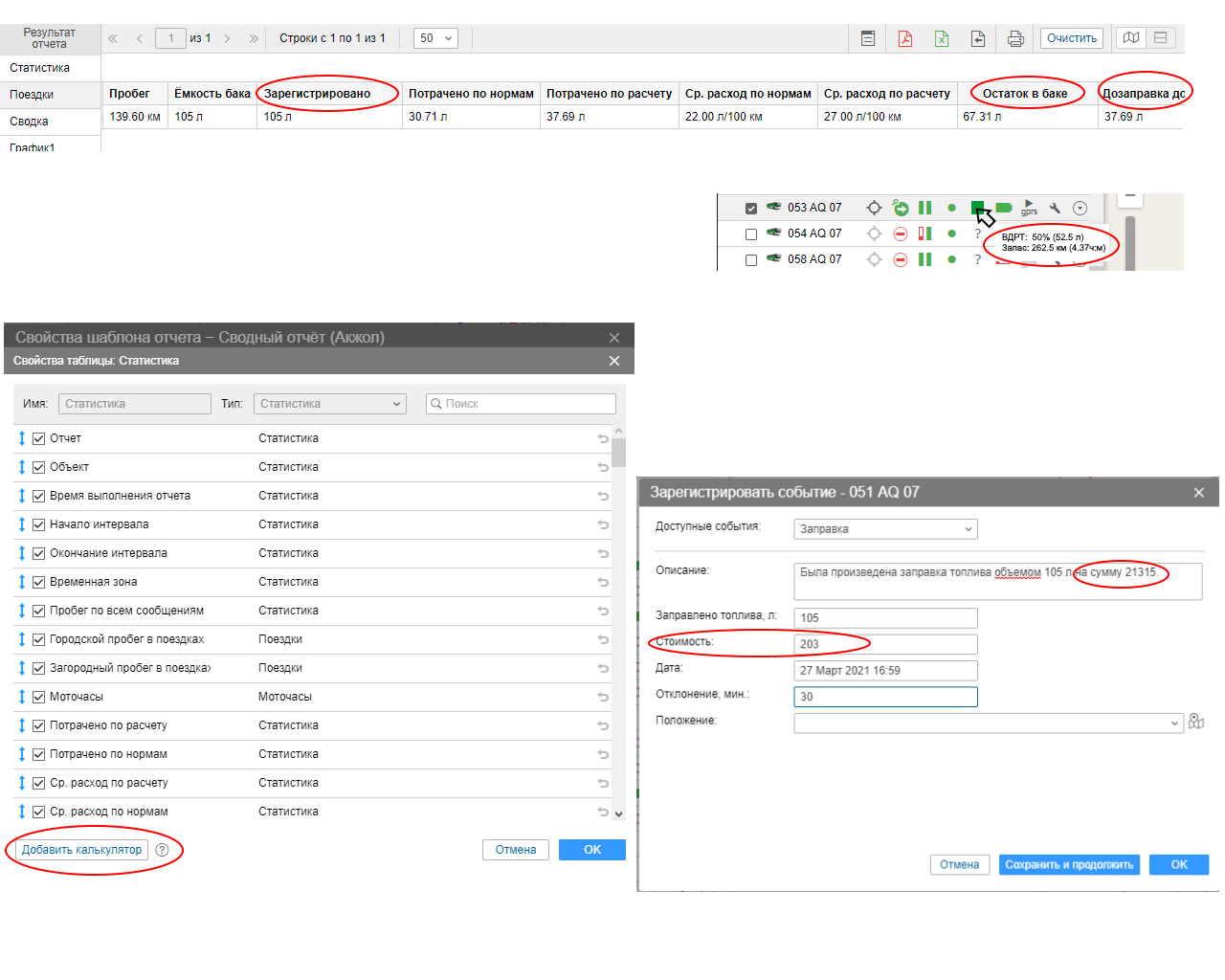Viewport: 1225px width, 980px height.
Task: Uncheck the Моточасы row checkbox
Action: 39,697
